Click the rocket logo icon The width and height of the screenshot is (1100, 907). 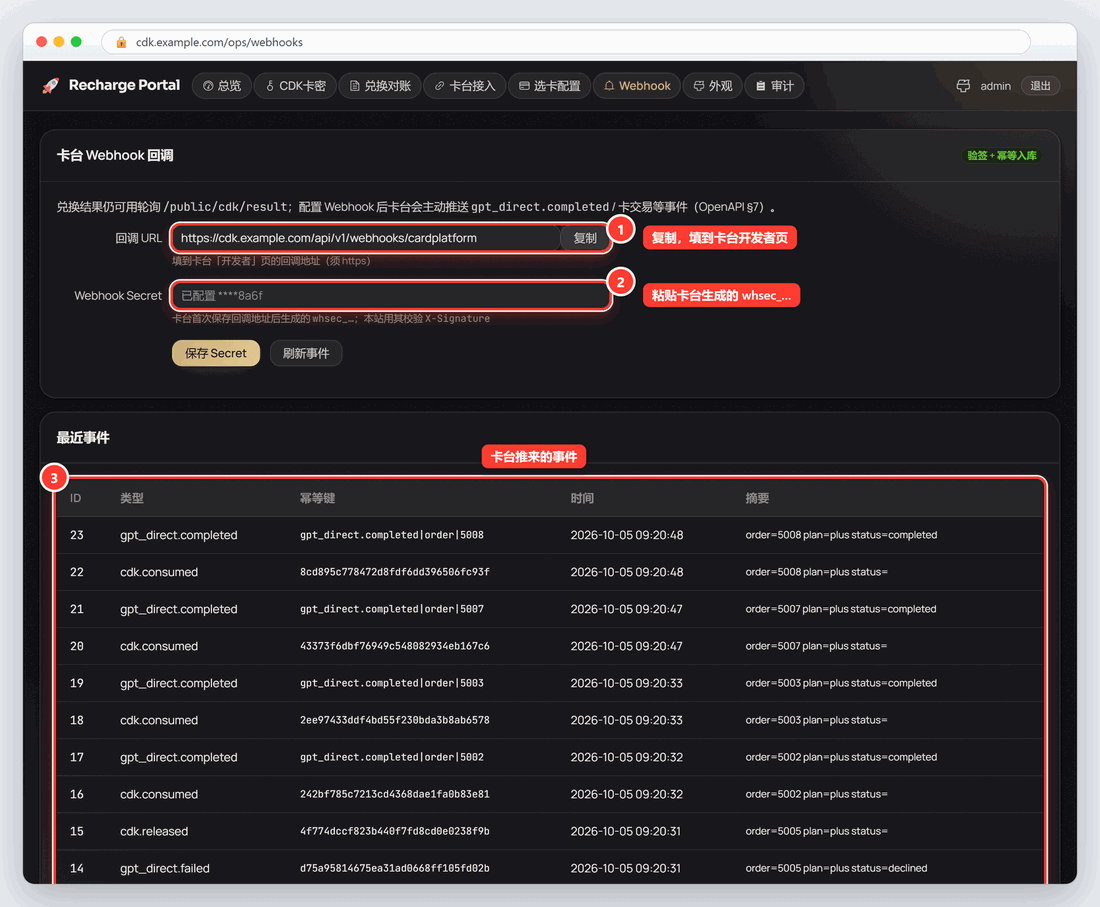(x=51, y=86)
